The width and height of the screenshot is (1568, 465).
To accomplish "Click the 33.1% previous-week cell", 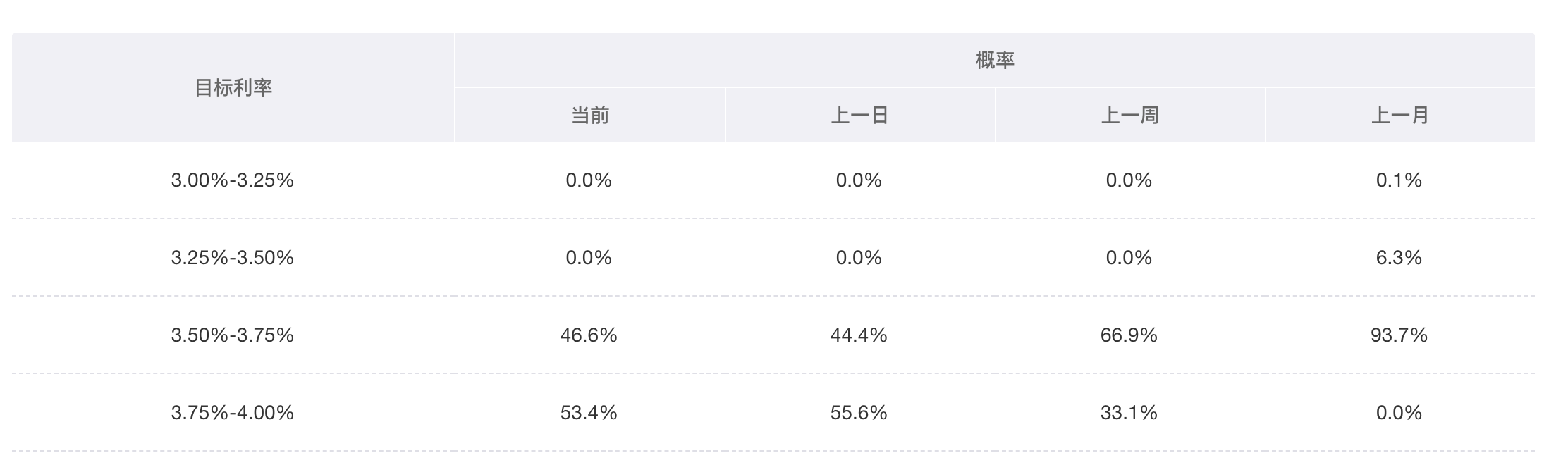I will coord(1129,413).
